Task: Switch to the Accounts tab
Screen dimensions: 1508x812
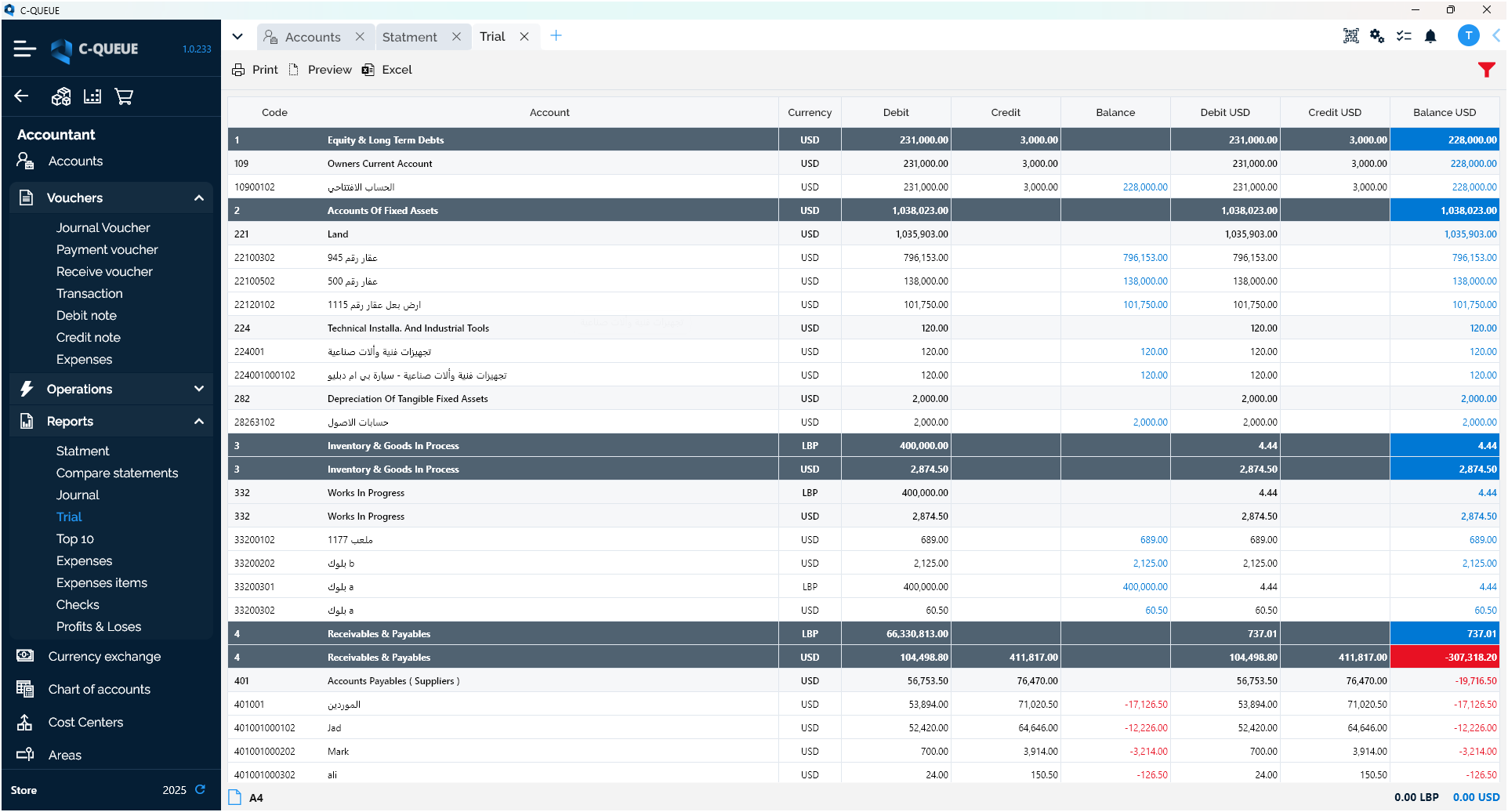Action: tap(312, 37)
